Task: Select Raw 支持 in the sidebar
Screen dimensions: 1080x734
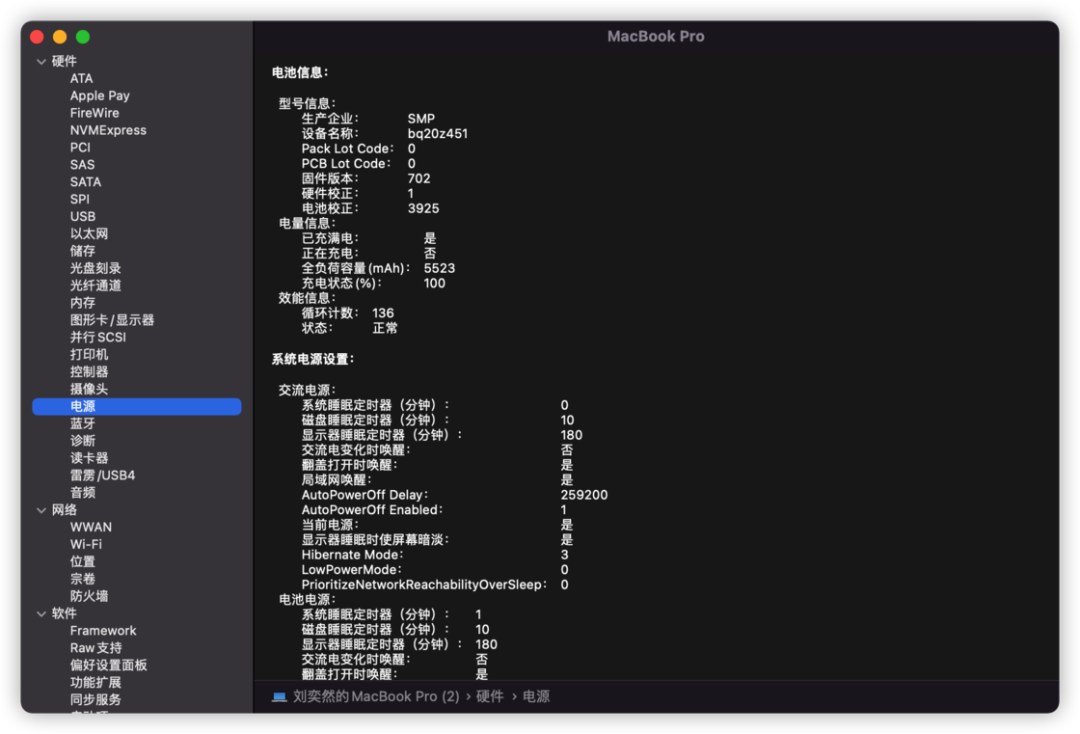Action: (x=96, y=647)
